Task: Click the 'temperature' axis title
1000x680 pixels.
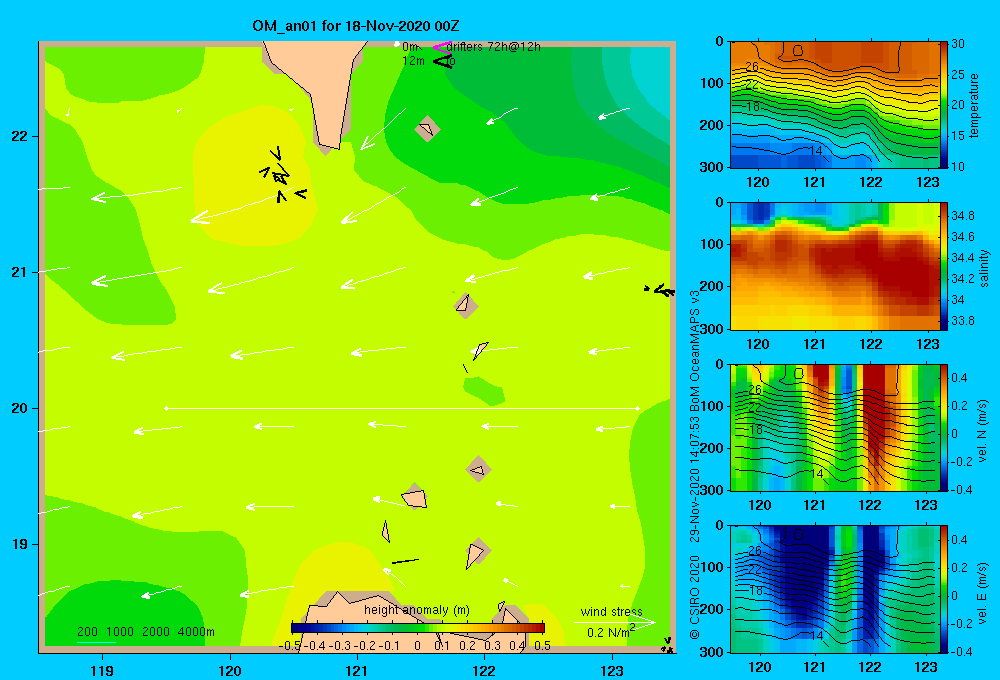Action: (974, 105)
